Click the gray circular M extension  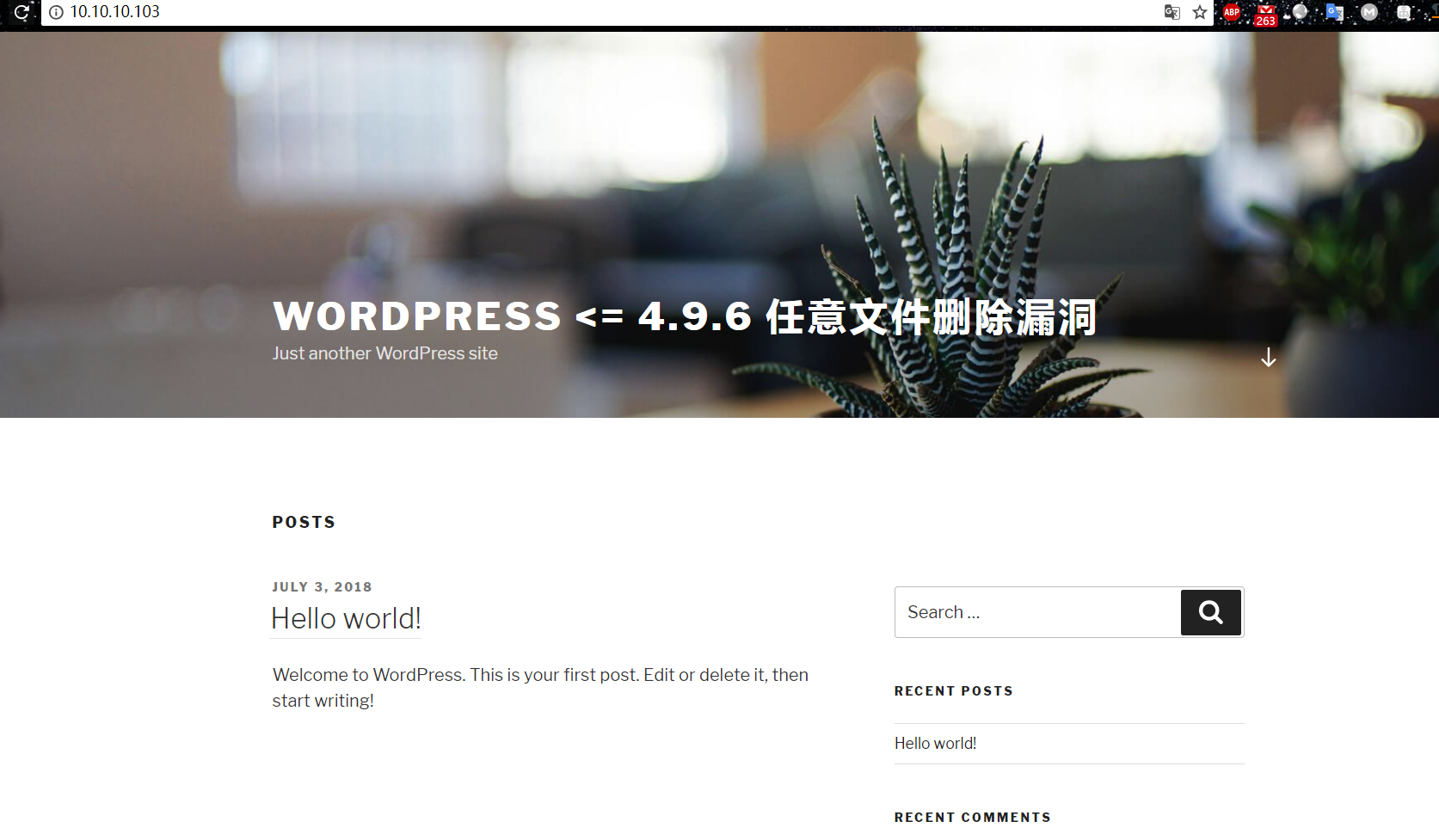[1369, 12]
